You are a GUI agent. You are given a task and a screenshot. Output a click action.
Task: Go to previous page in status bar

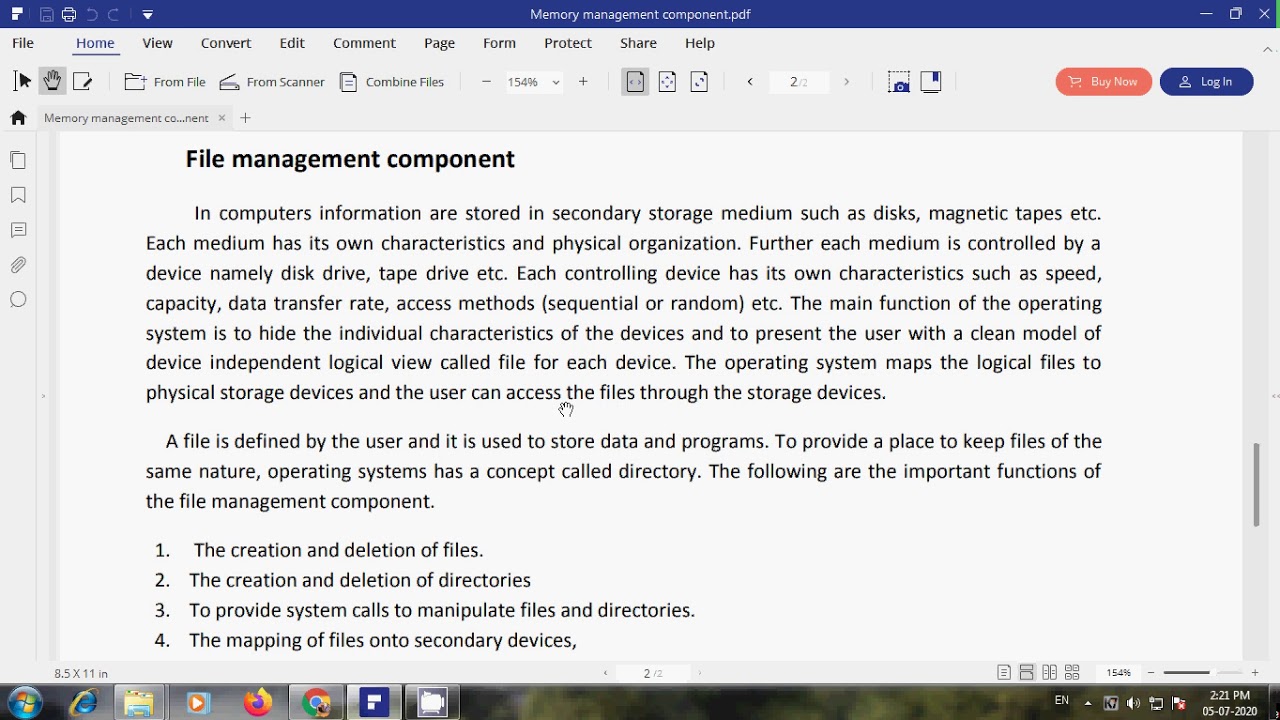[x=605, y=673]
